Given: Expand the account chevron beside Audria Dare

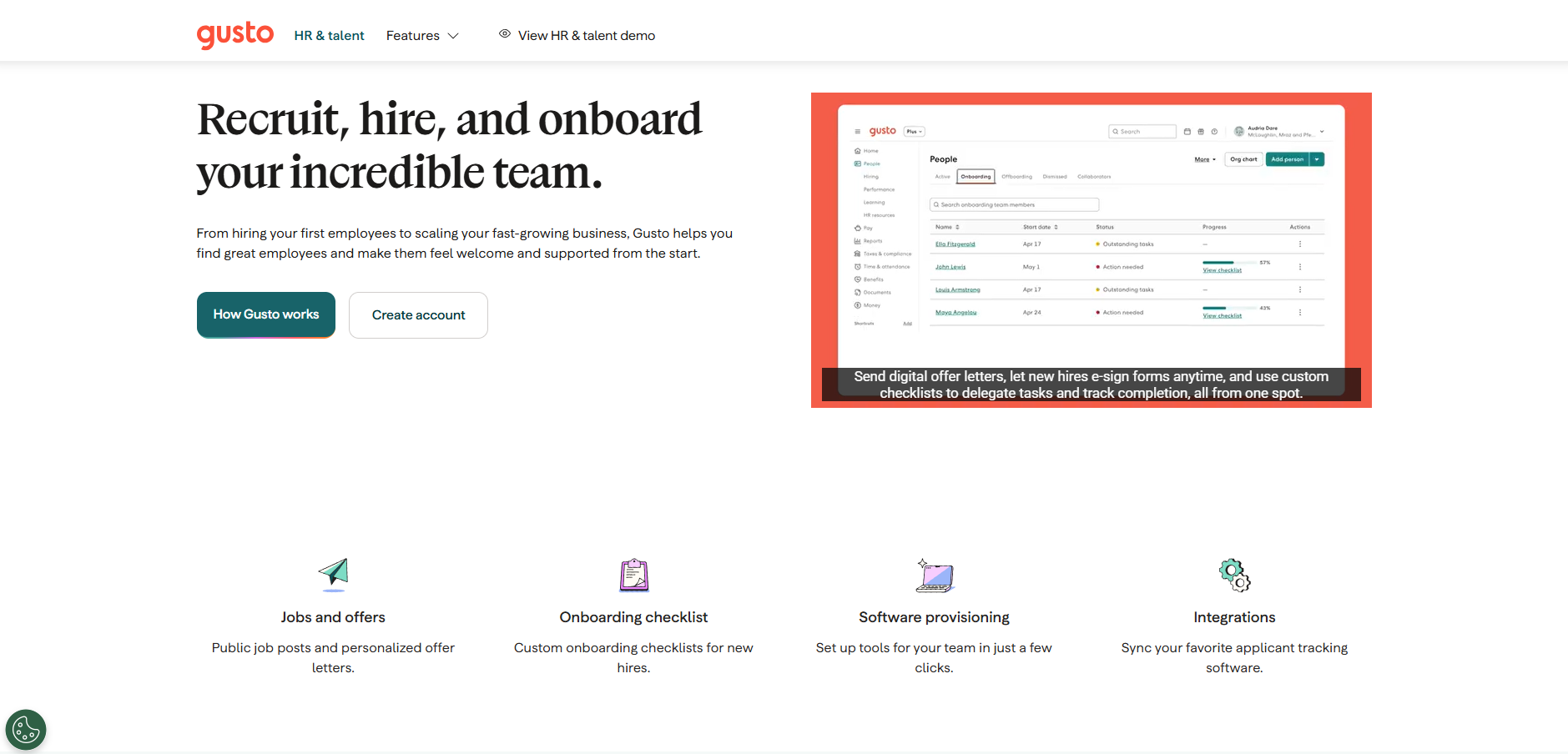Looking at the screenshot, I should 1322,132.
